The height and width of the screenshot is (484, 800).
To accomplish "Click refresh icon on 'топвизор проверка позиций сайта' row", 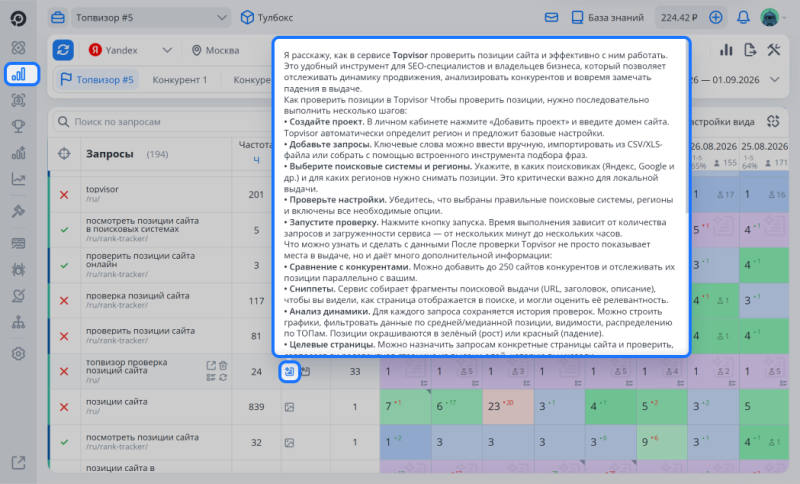I will click(x=223, y=377).
